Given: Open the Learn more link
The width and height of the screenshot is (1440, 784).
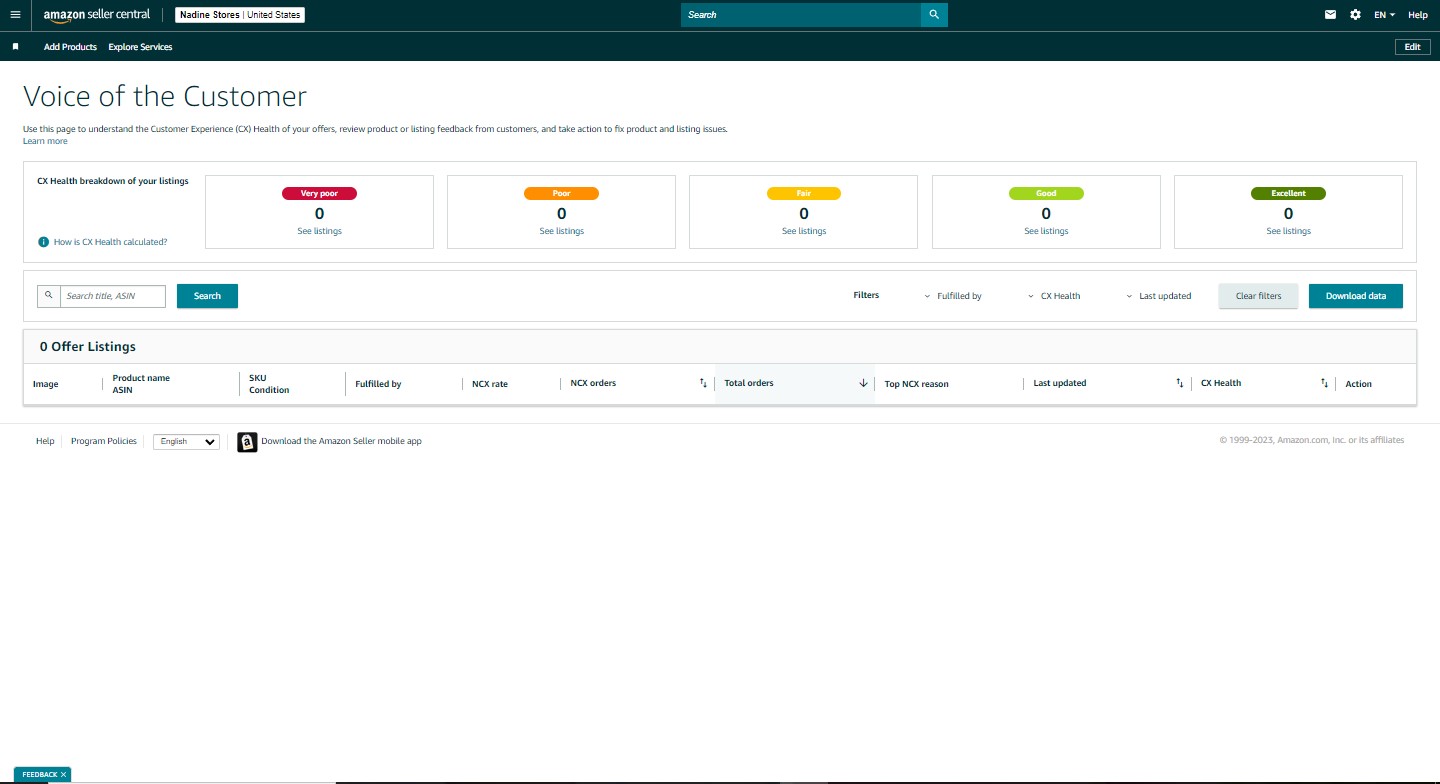Looking at the screenshot, I should [45, 141].
